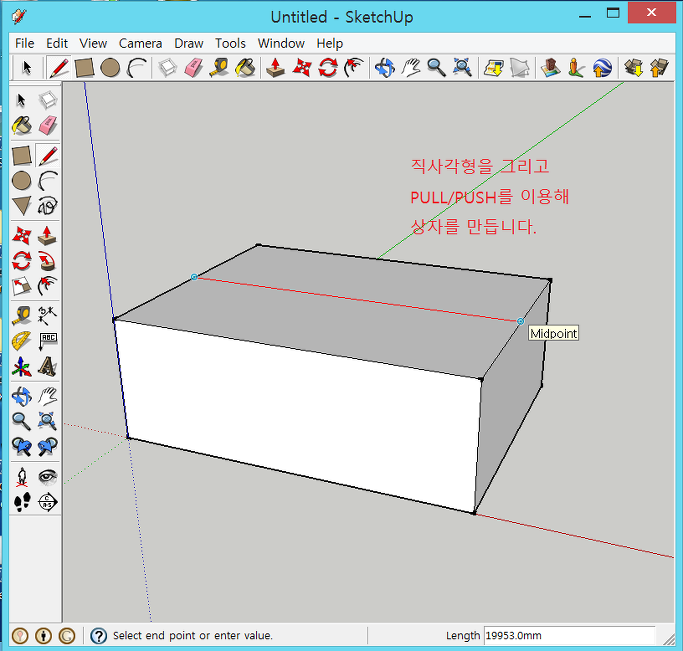Select the Follow Me tool in the left toolbar

(x=47, y=261)
